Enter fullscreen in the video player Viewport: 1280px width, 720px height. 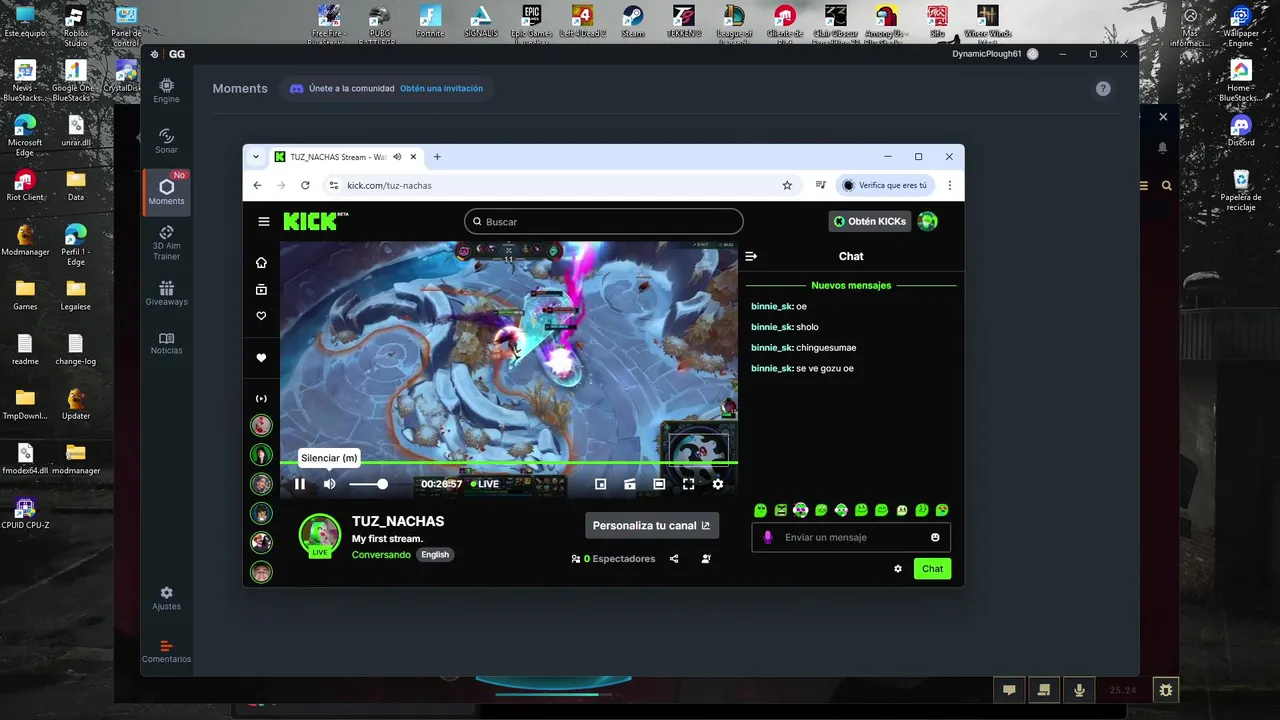point(688,484)
